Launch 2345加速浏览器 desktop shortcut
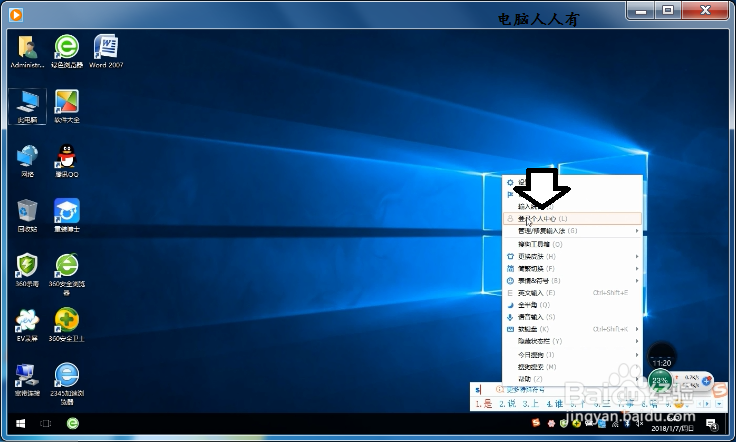This screenshot has height=442, width=736. point(67,384)
